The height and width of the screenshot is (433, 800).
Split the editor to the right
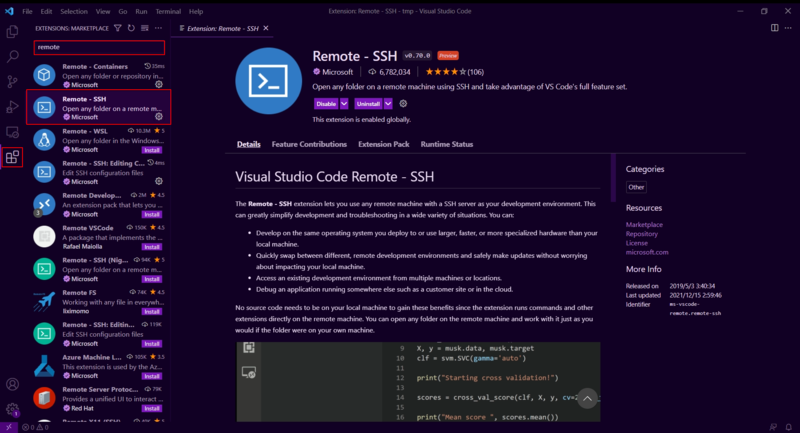(x=774, y=28)
